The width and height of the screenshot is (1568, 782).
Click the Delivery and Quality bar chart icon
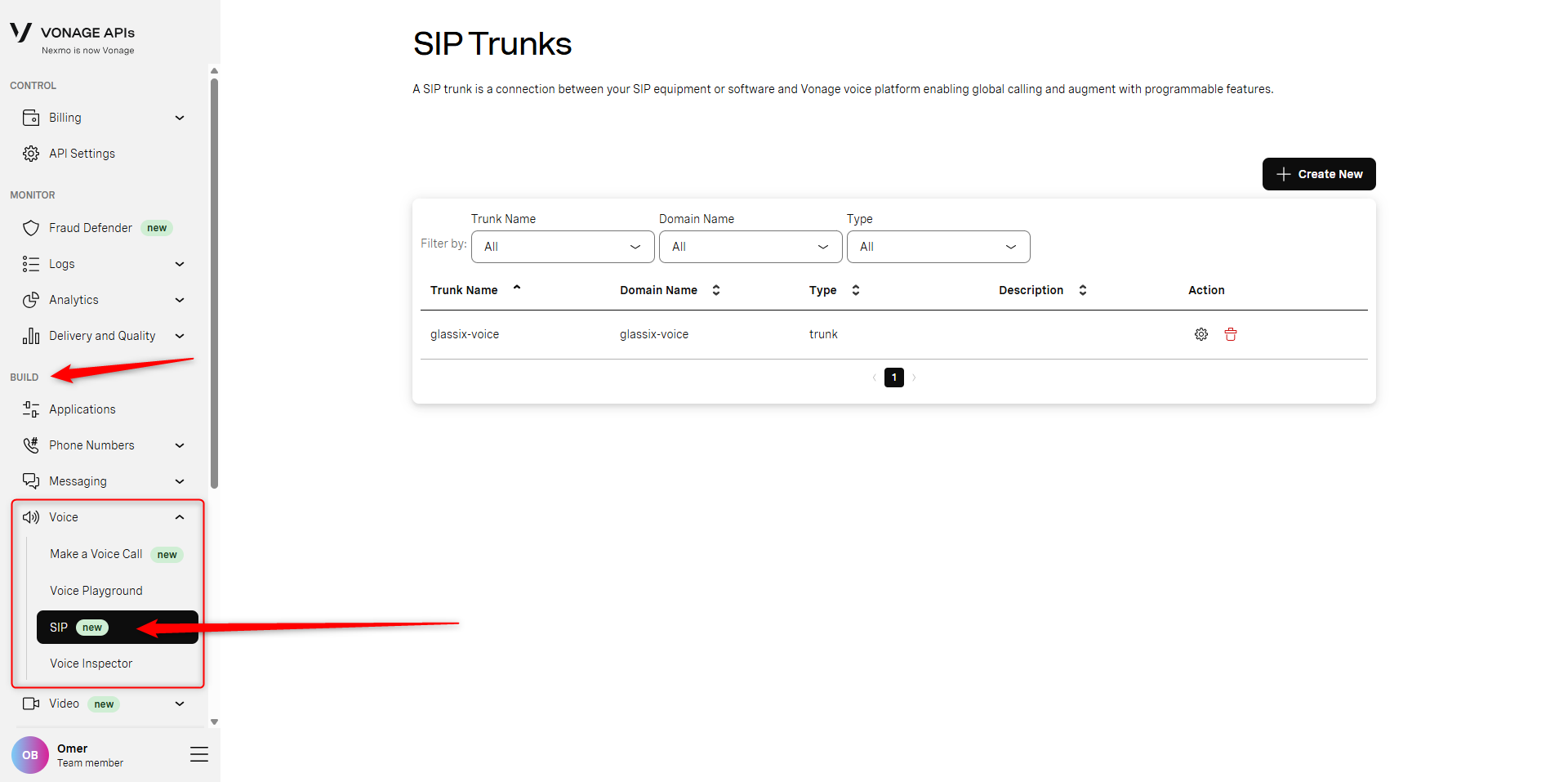31,336
